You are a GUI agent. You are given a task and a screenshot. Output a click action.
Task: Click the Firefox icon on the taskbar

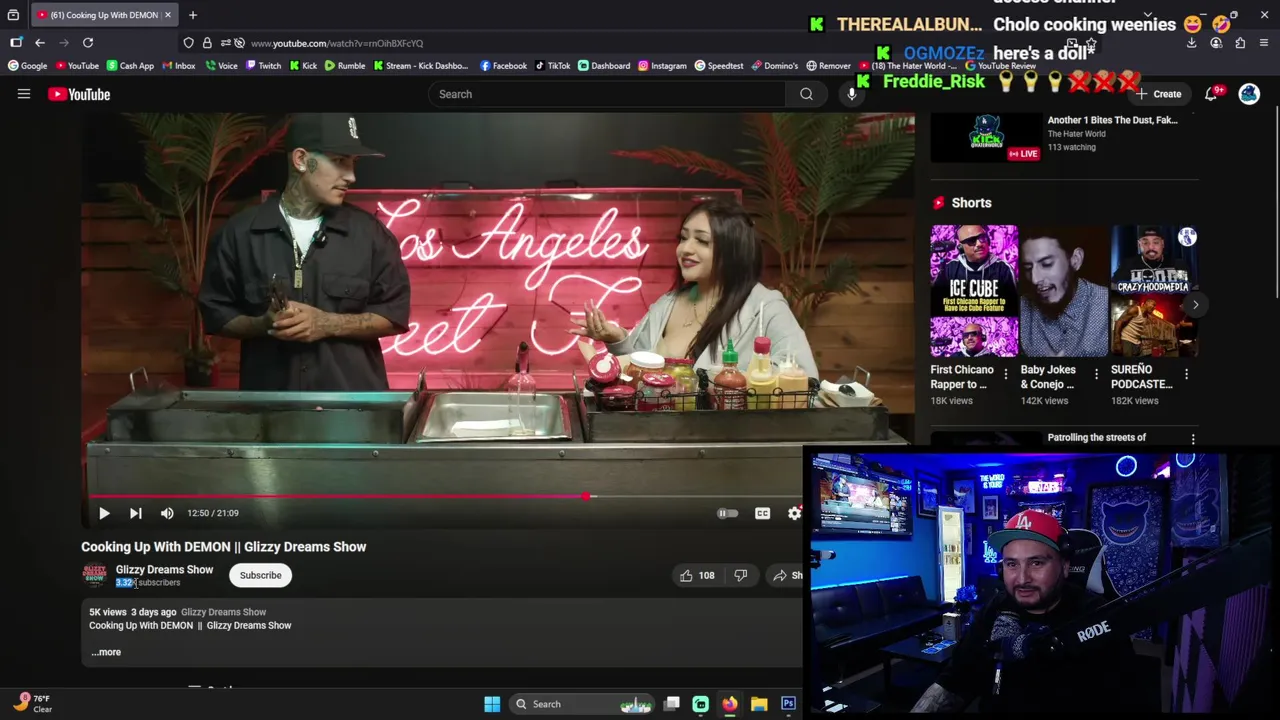click(730, 704)
